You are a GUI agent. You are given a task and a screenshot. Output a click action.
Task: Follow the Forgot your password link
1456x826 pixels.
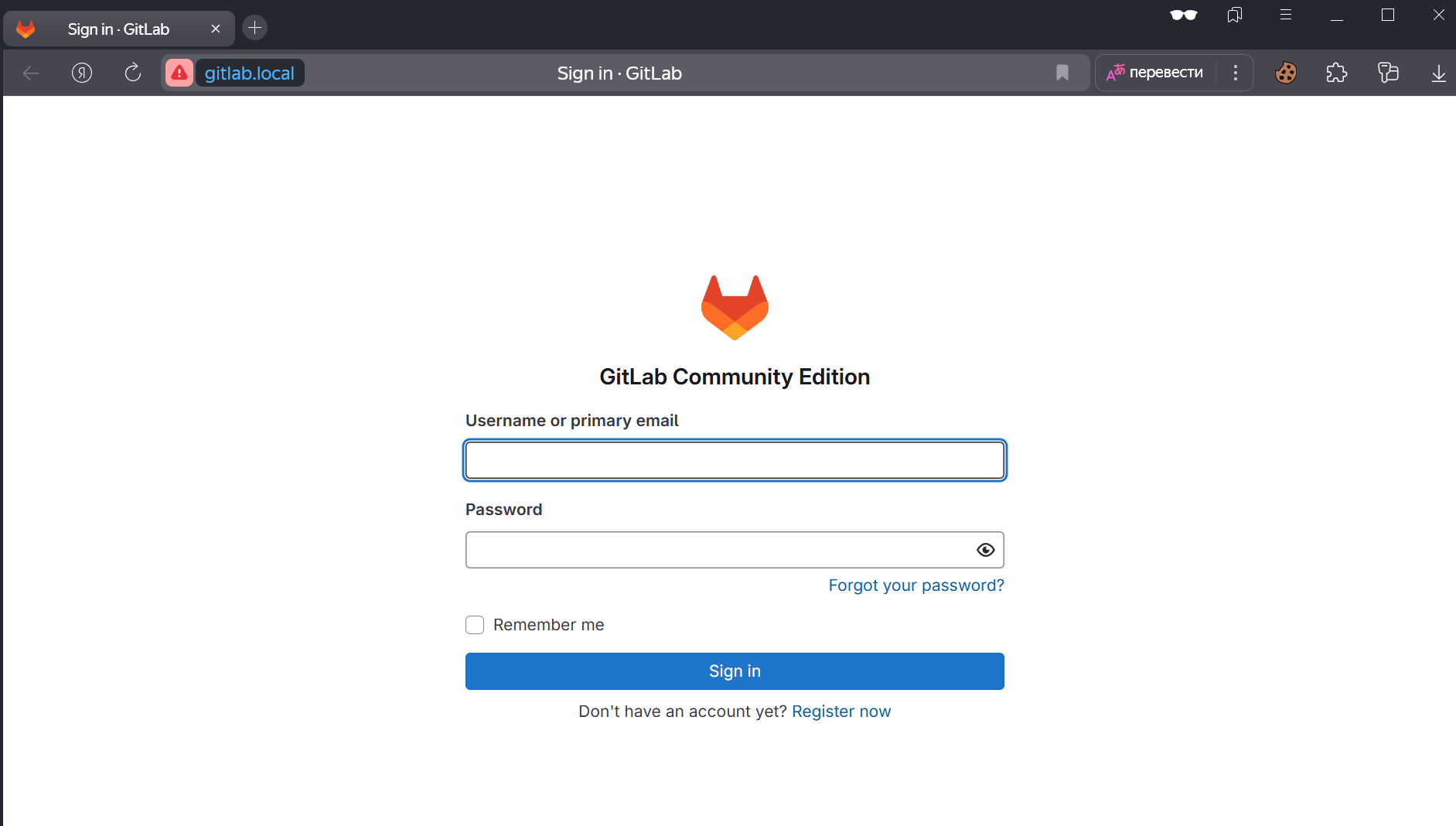(x=916, y=585)
